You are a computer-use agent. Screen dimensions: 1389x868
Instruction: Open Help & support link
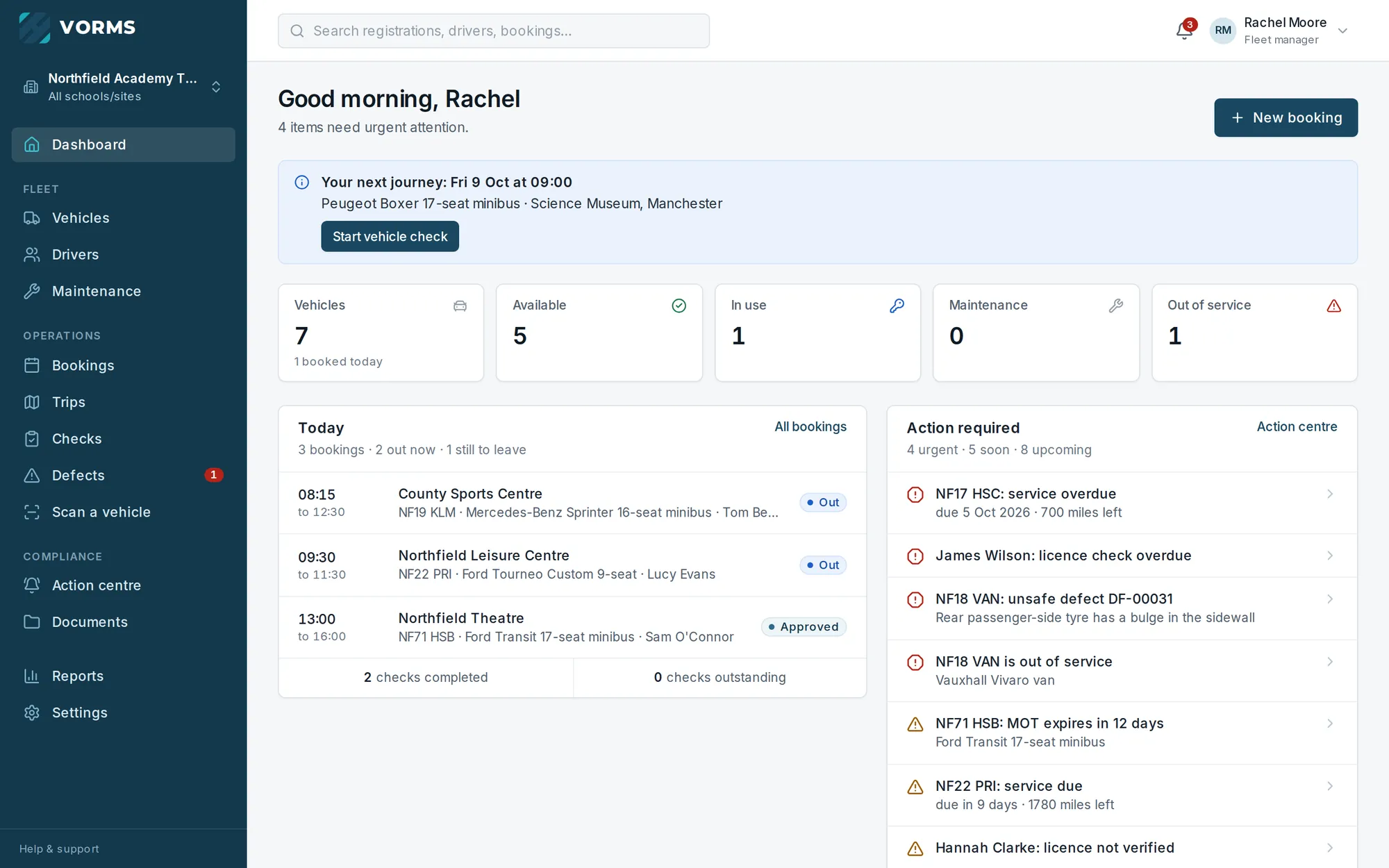[59, 849]
